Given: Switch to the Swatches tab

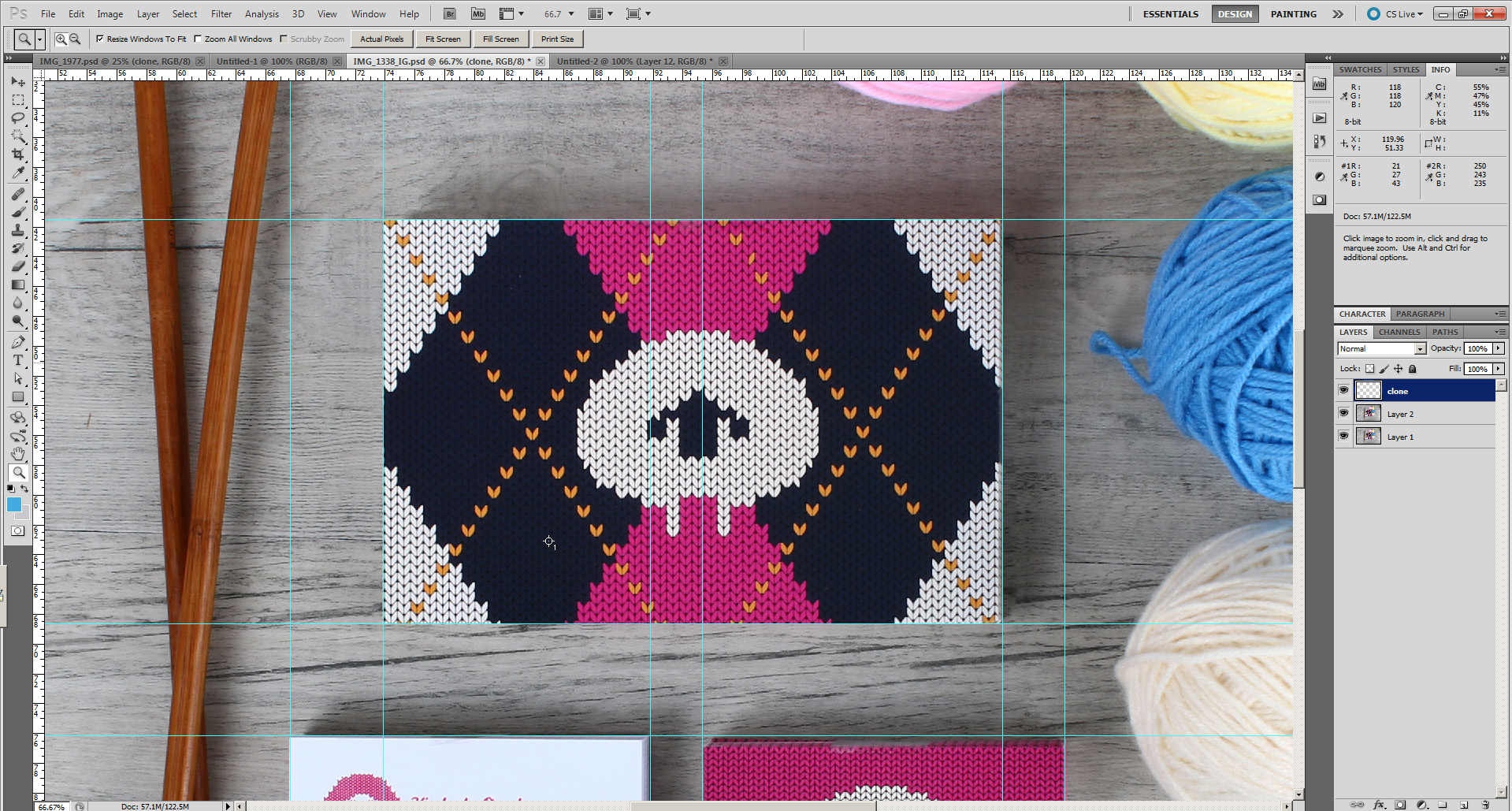Looking at the screenshot, I should point(1361,69).
